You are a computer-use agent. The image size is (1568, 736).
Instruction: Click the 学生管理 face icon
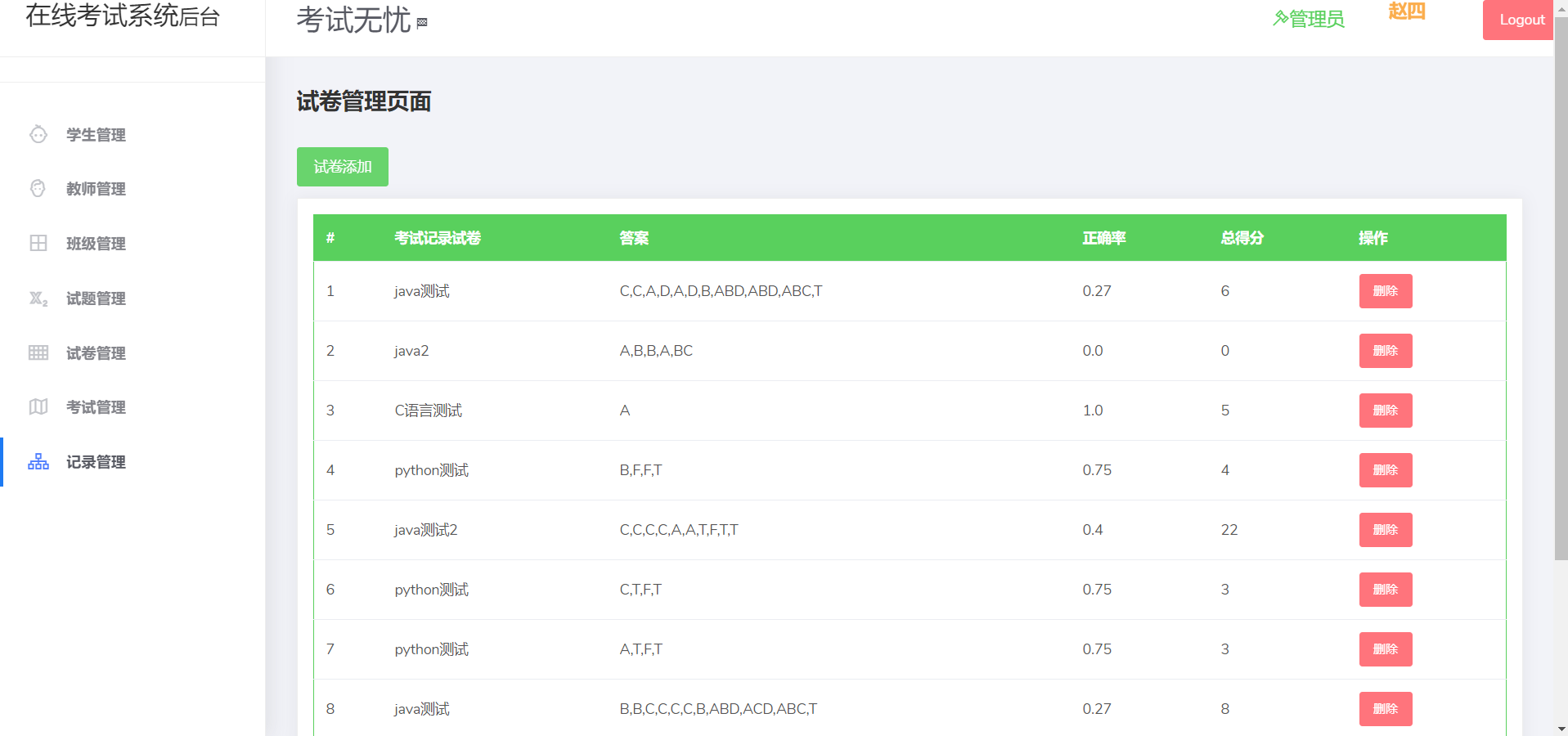38,134
